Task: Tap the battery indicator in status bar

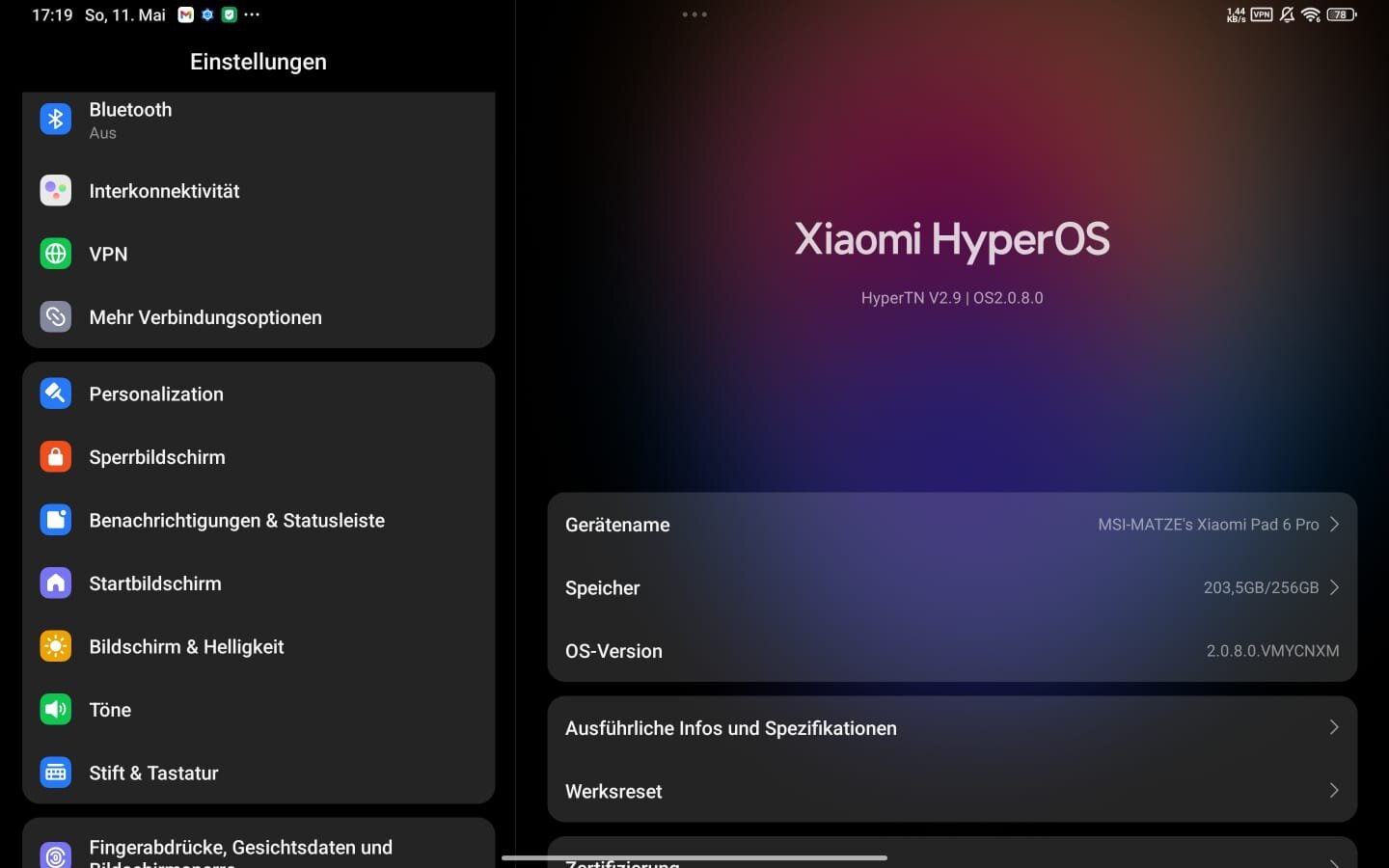Action: coord(1341,14)
